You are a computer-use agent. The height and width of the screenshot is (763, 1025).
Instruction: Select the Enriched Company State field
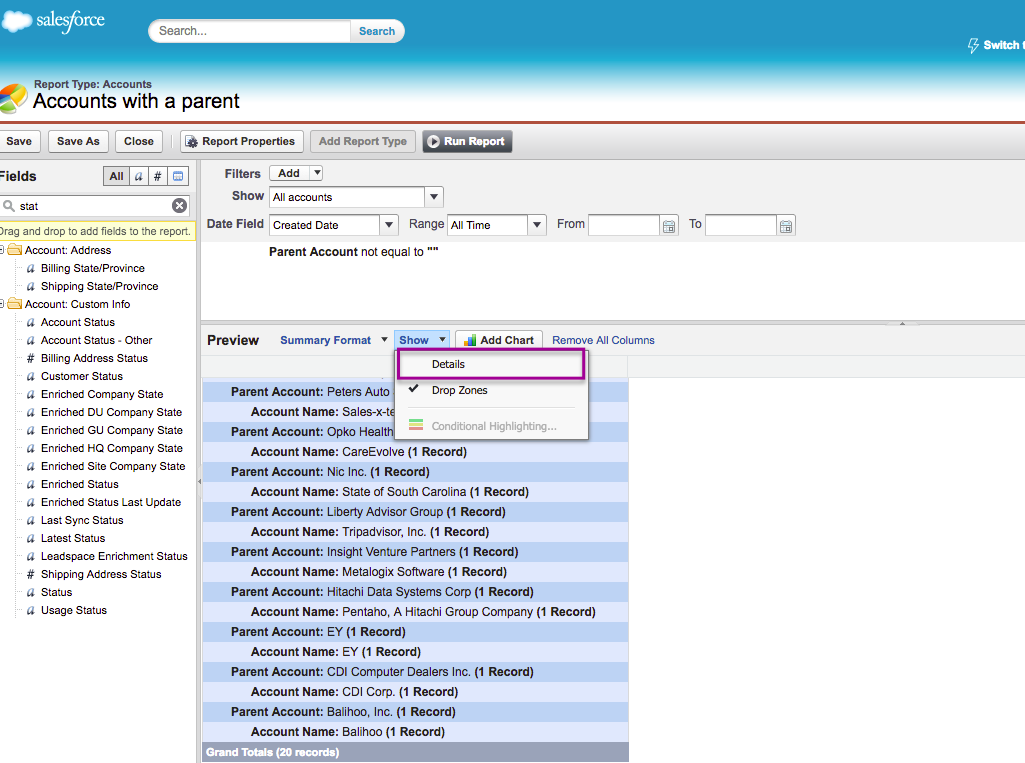click(x=102, y=394)
